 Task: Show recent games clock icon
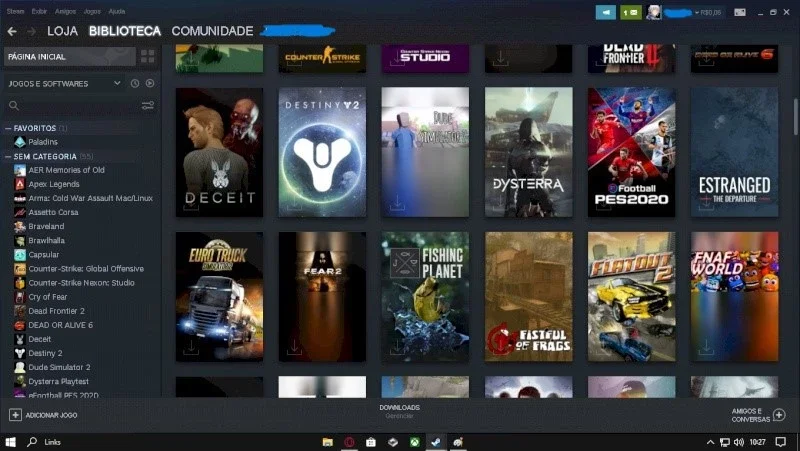[x=135, y=83]
